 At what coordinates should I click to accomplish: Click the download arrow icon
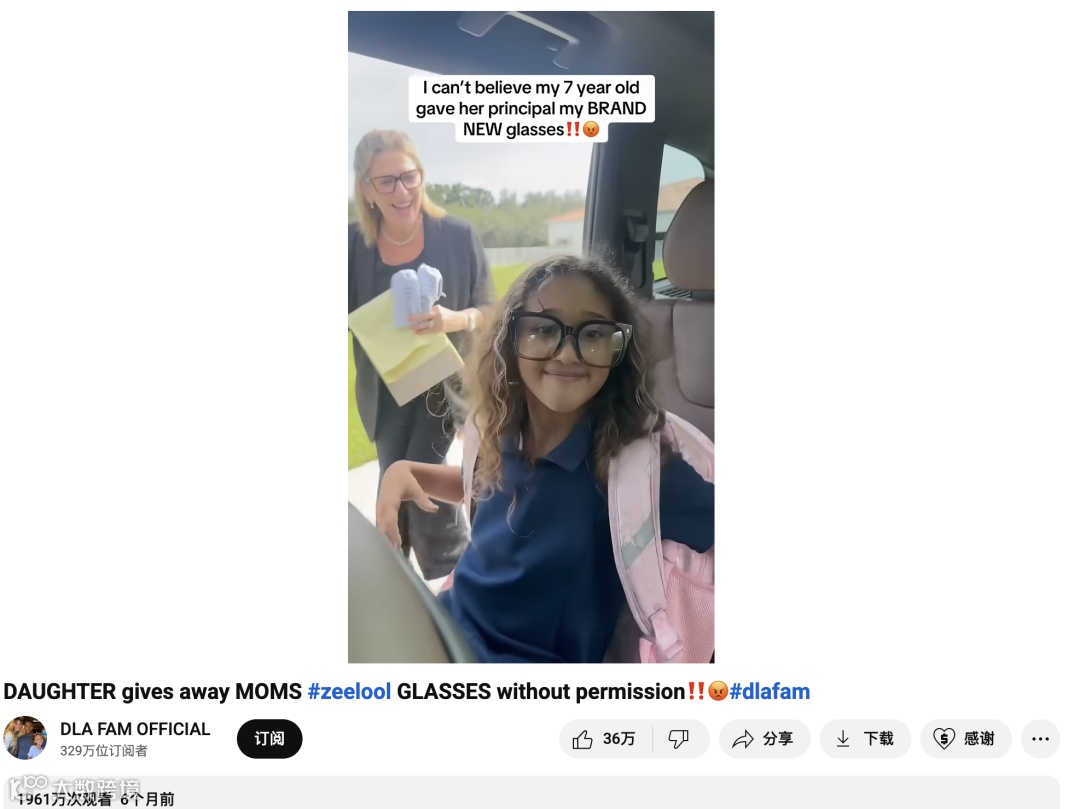842,739
